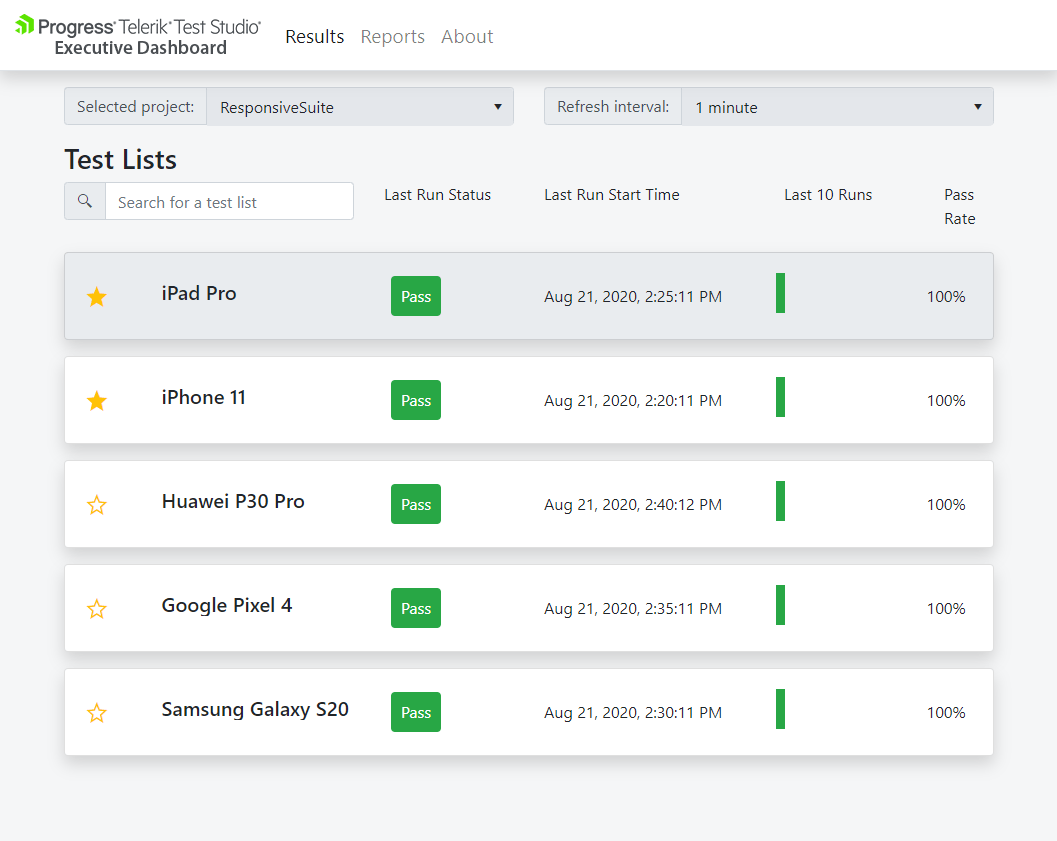Click the 100% pass rate for Google Pixel 4
Viewport: 1057px width, 841px height.
tap(946, 609)
